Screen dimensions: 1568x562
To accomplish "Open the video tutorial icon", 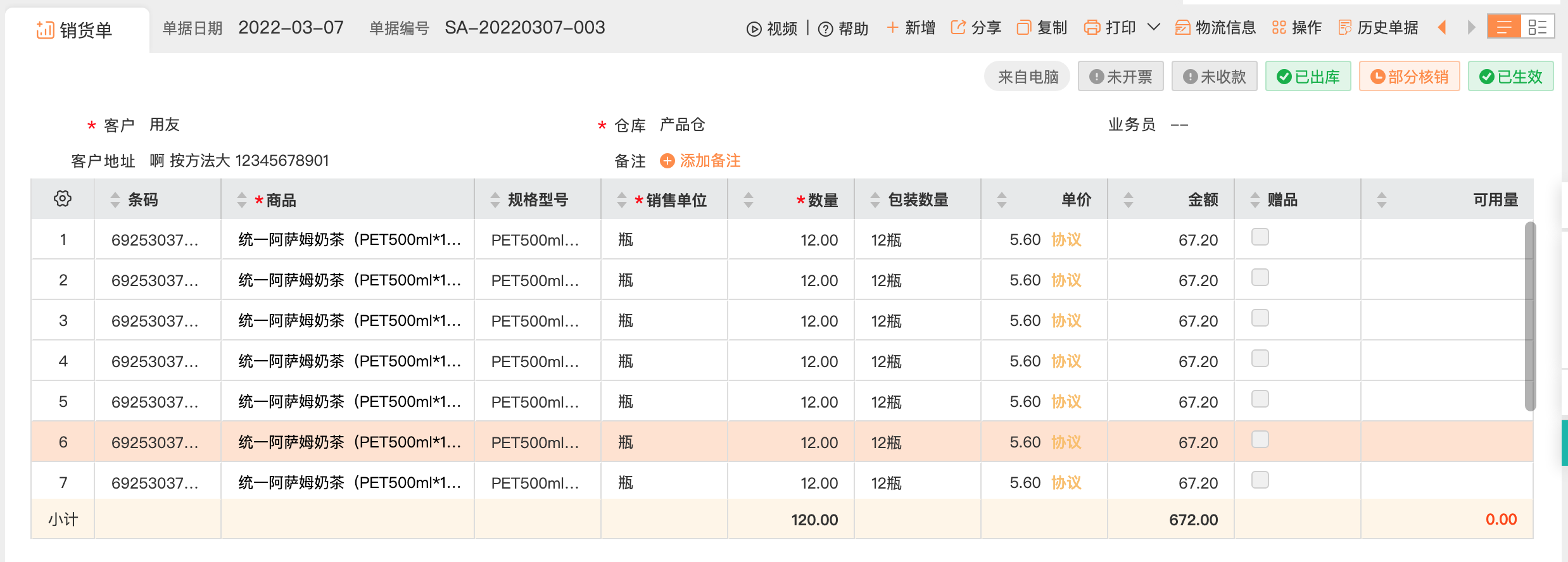I will point(754,29).
